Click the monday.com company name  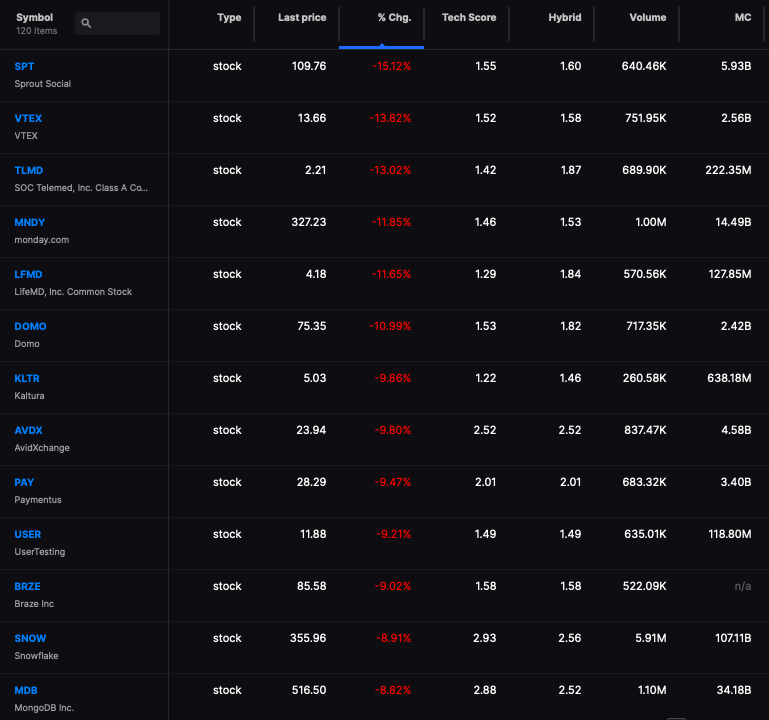(42, 240)
